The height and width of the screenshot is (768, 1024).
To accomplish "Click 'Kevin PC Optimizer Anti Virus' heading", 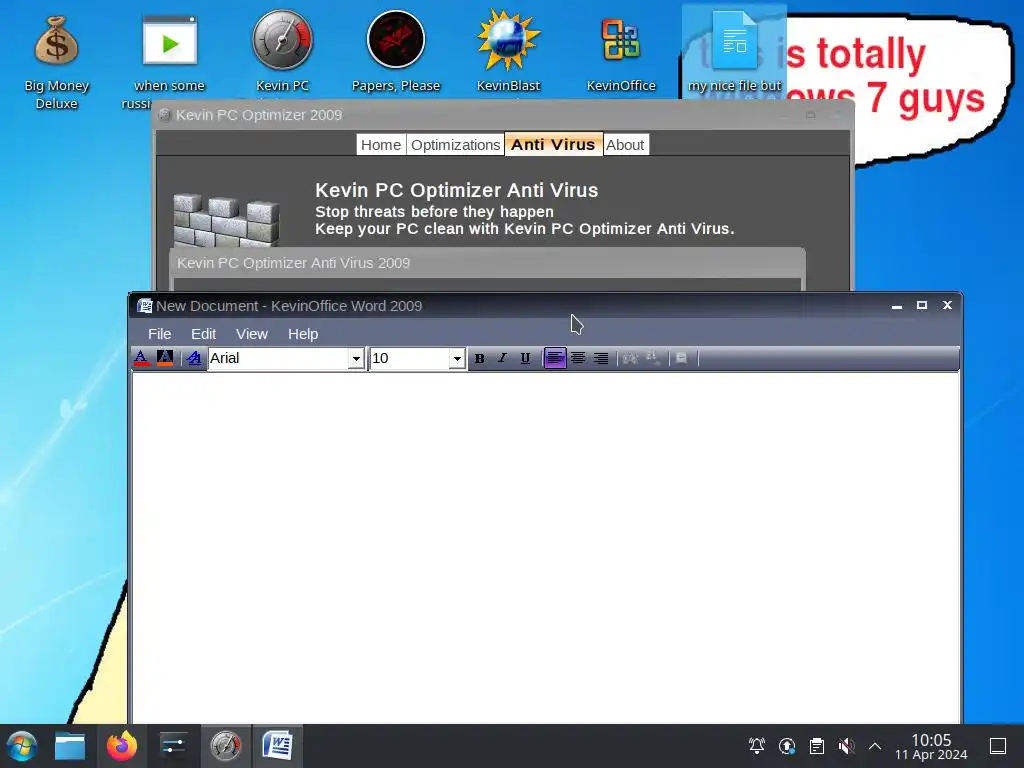I will 456,190.
